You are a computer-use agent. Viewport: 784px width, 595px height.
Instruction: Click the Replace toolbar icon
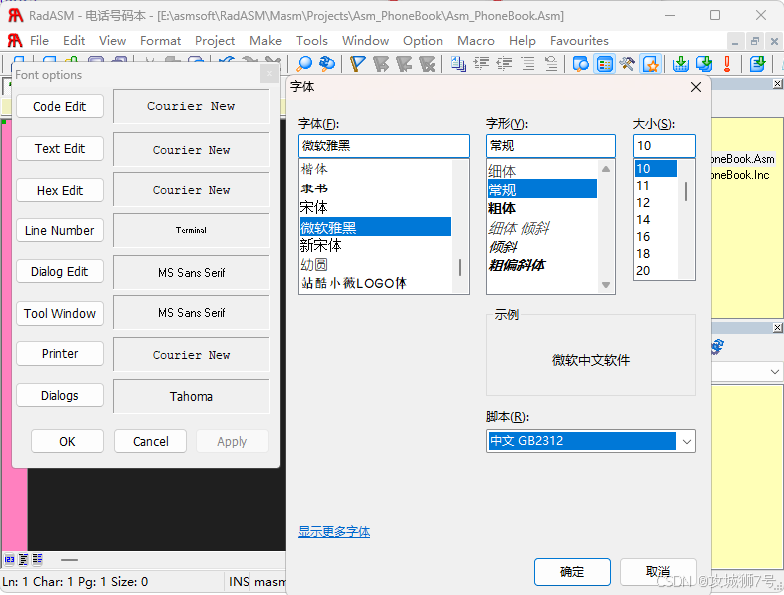[x=326, y=64]
